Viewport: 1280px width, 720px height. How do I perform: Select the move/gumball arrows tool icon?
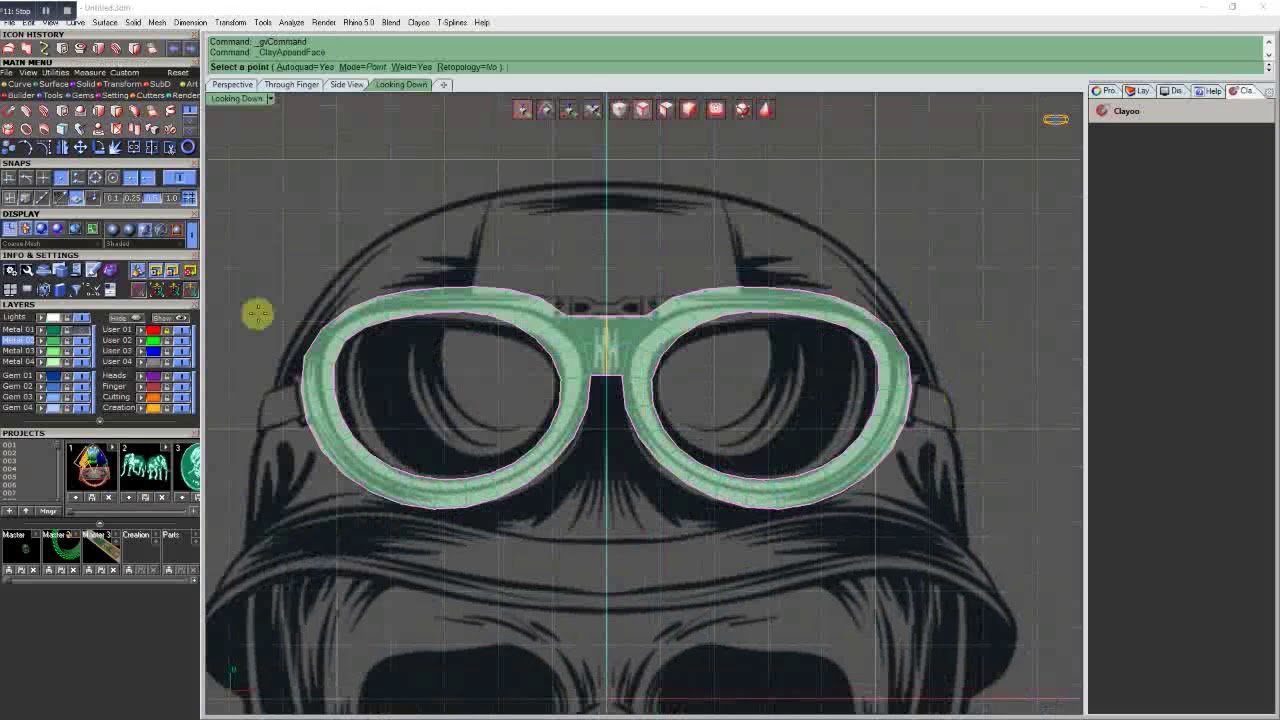80,147
